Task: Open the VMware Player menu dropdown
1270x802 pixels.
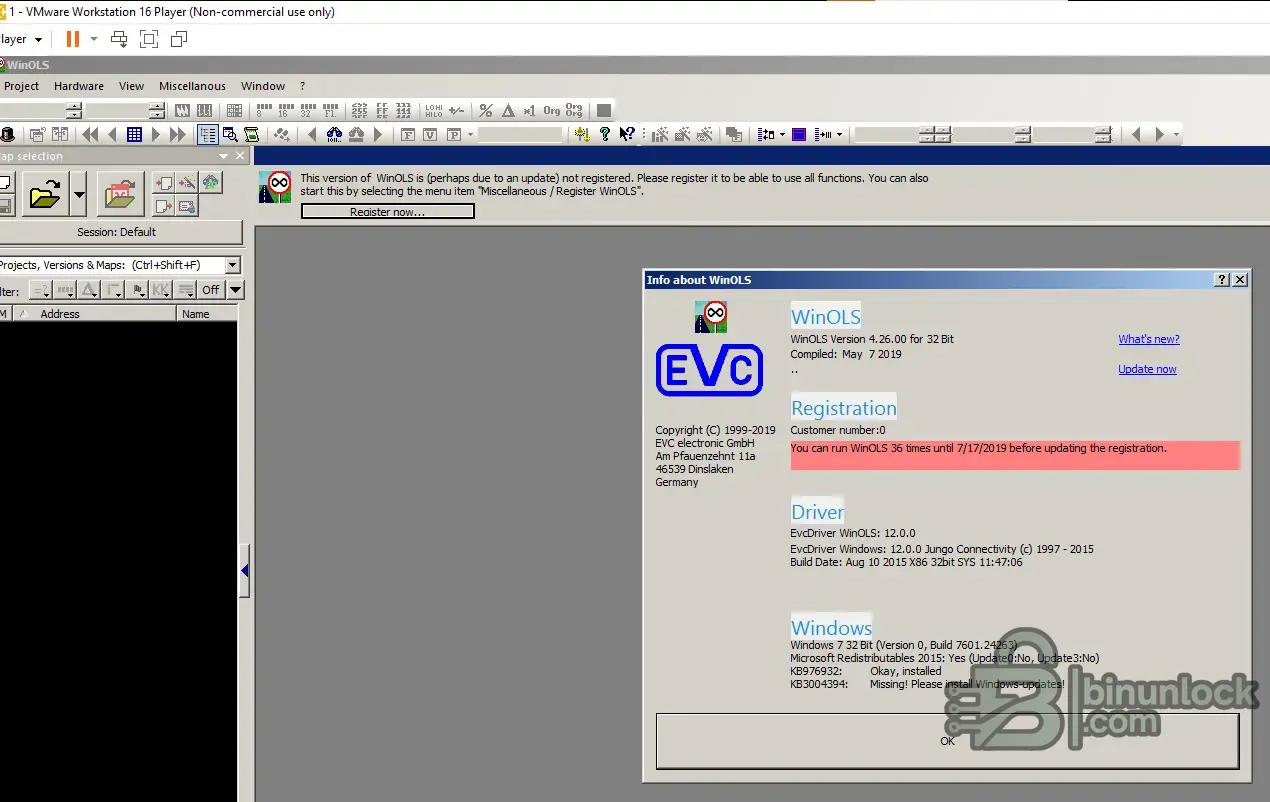Action: coord(38,39)
